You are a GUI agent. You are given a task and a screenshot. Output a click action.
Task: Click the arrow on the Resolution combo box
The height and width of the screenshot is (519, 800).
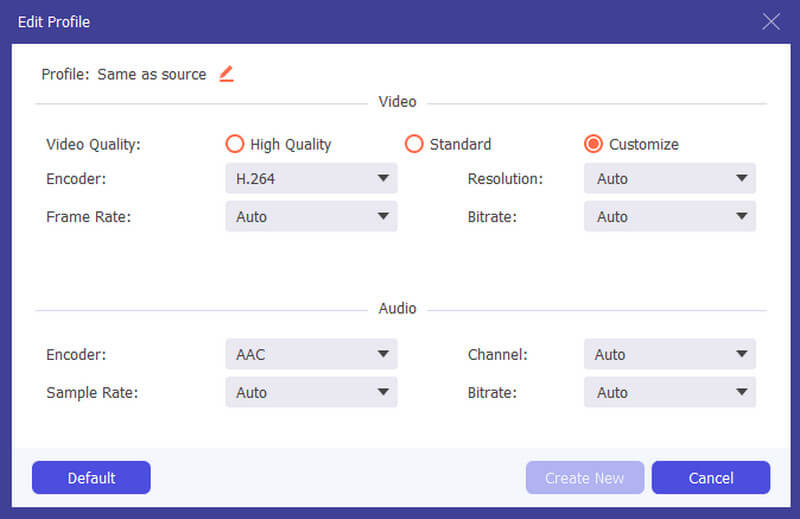point(742,178)
